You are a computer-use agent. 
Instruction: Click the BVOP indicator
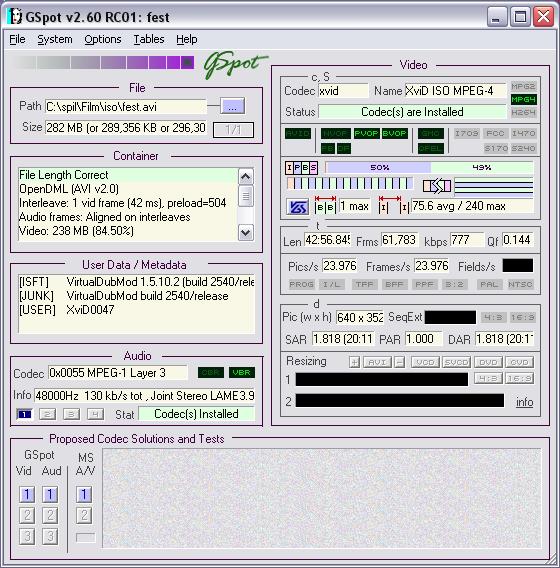(394, 133)
